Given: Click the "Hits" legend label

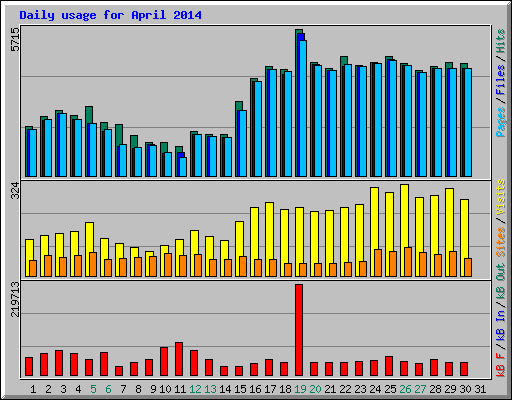Looking at the screenshot, I should [x=500, y=41].
